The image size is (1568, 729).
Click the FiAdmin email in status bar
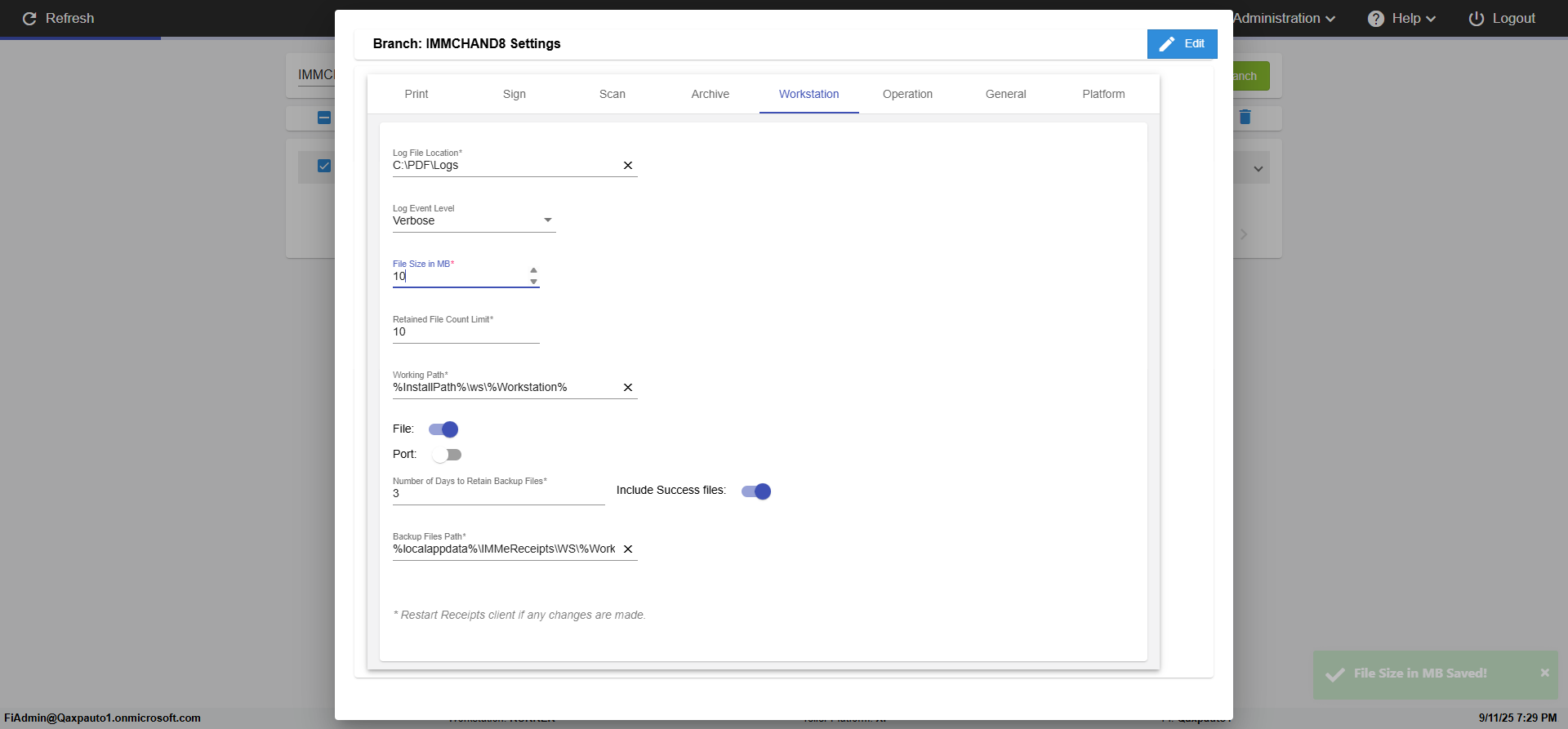pos(102,718)
